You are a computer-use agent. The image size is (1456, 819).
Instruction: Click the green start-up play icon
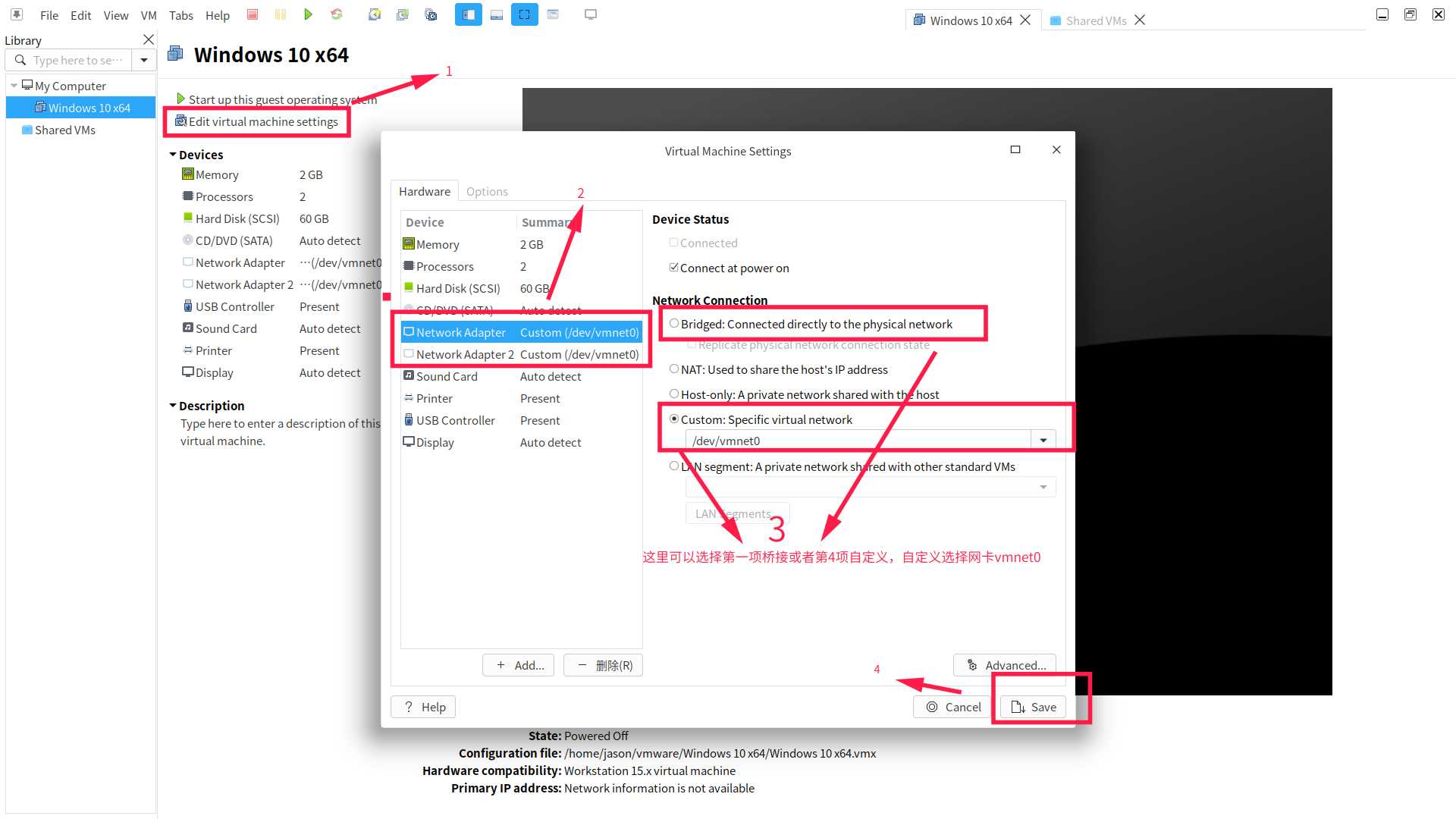[x=180, y=99]
